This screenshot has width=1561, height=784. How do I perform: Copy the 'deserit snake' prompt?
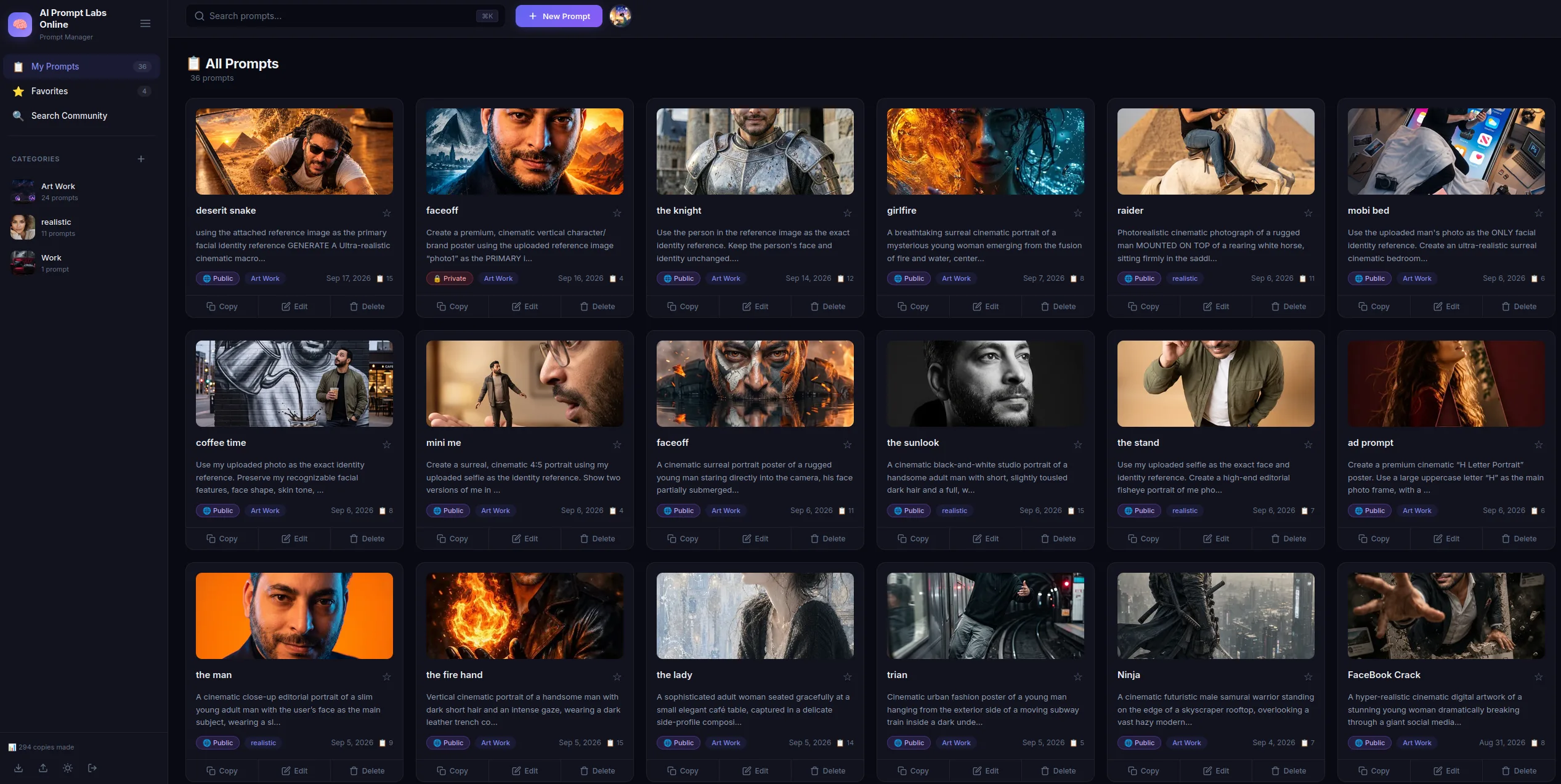tap(222, 307)
